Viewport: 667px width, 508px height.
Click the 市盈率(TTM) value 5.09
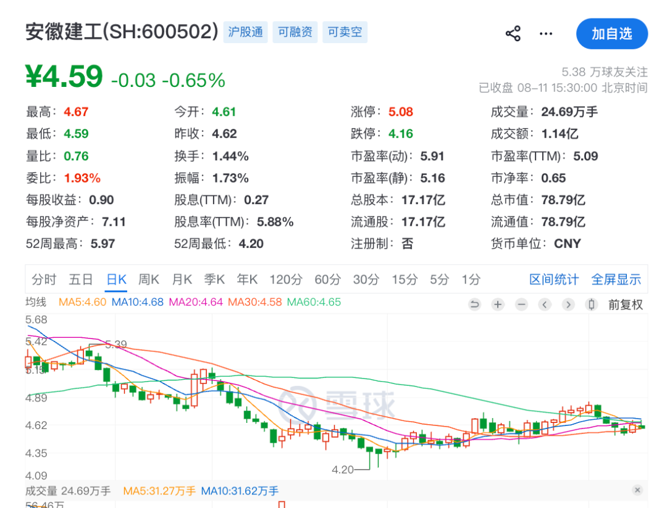tap(586, 156)
